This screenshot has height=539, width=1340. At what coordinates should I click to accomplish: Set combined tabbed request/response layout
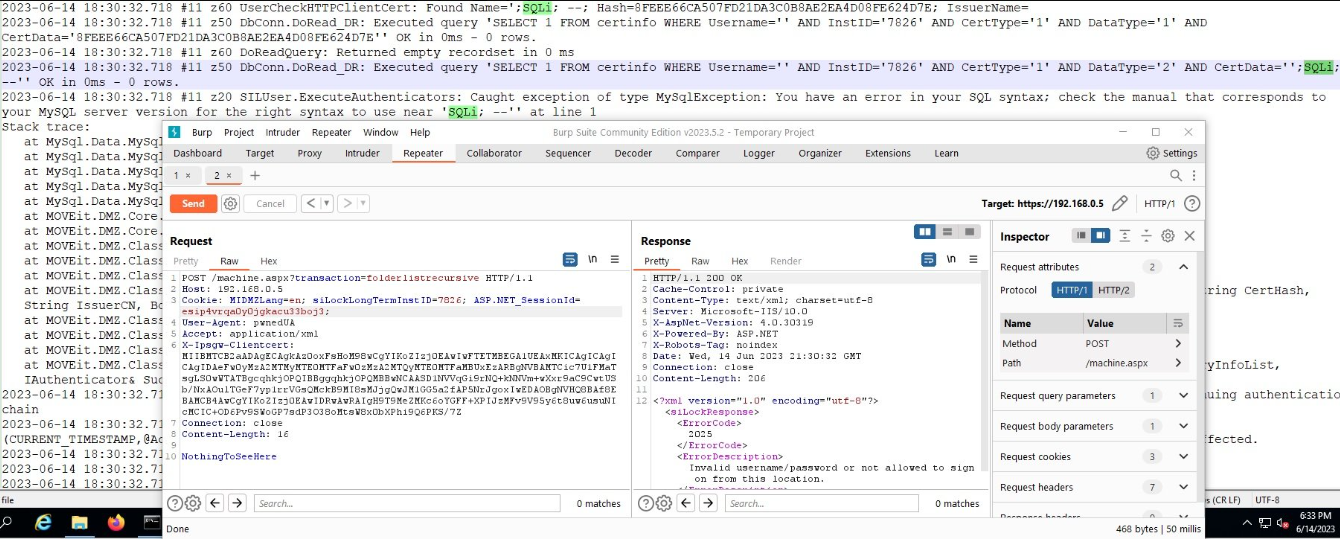(x=969, y=232)
